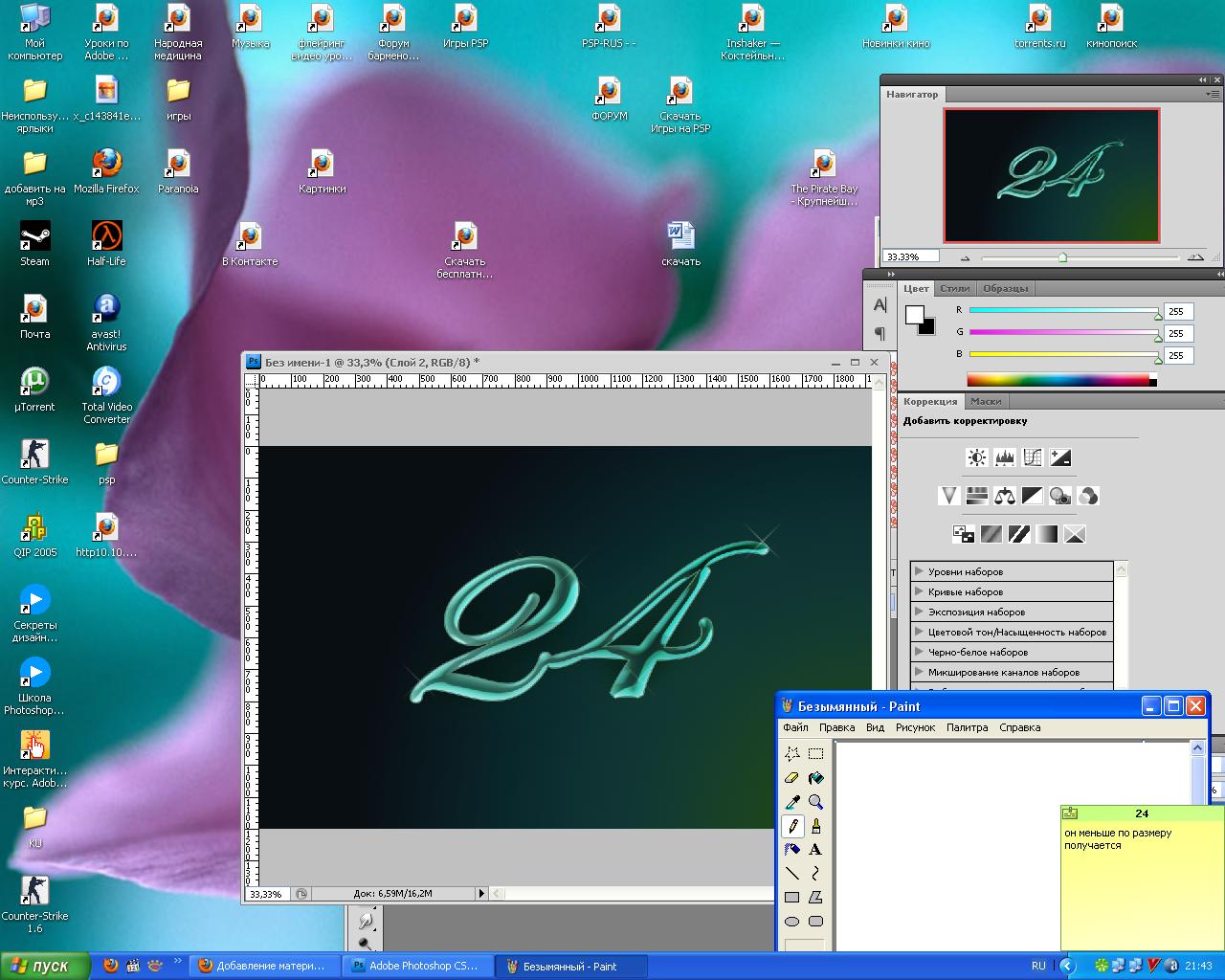Select the Brightness/Contrast adjustment icon
The image size is (1225, 980).
(976, 457)
